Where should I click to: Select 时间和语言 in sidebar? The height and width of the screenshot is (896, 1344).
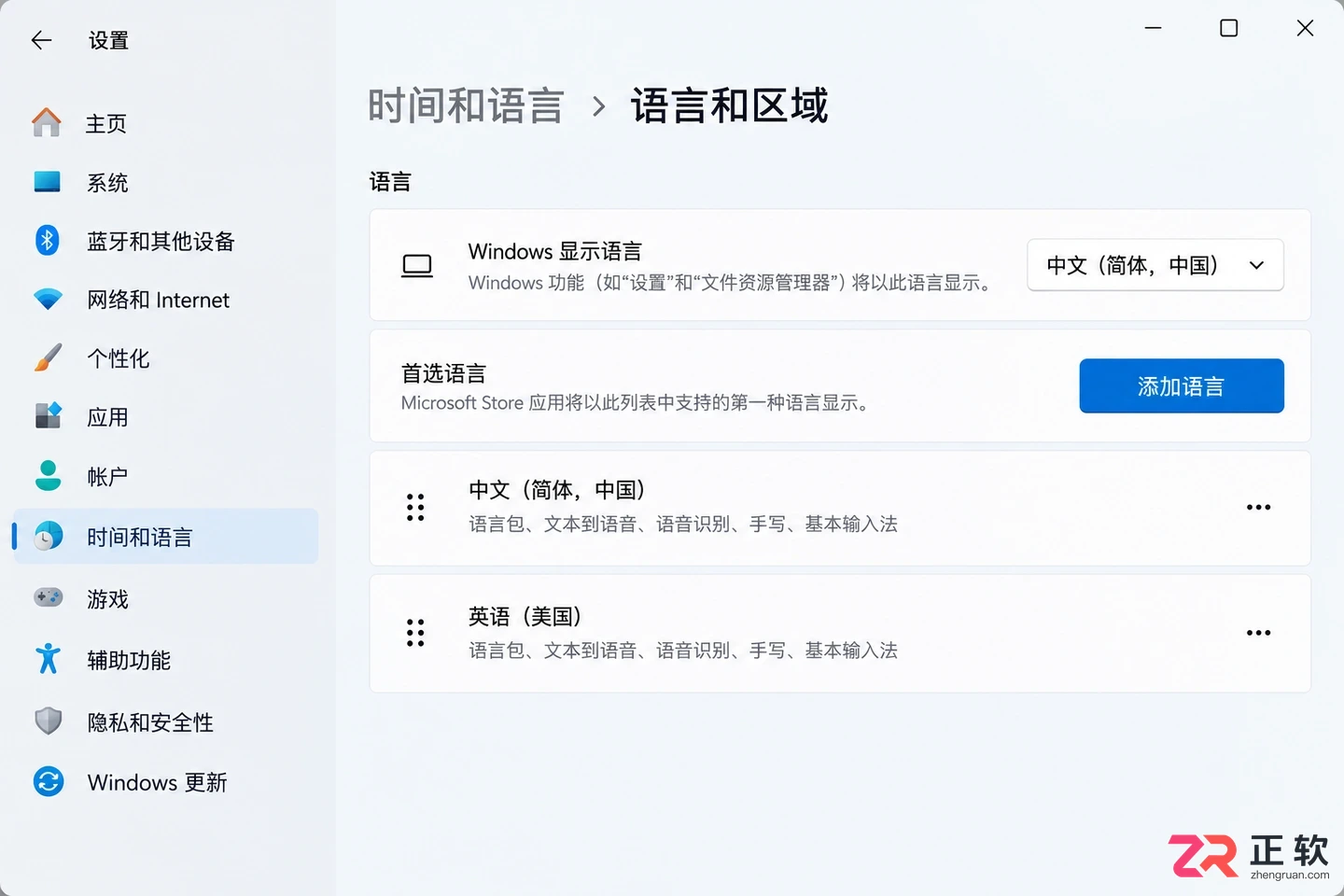(165, 537)
